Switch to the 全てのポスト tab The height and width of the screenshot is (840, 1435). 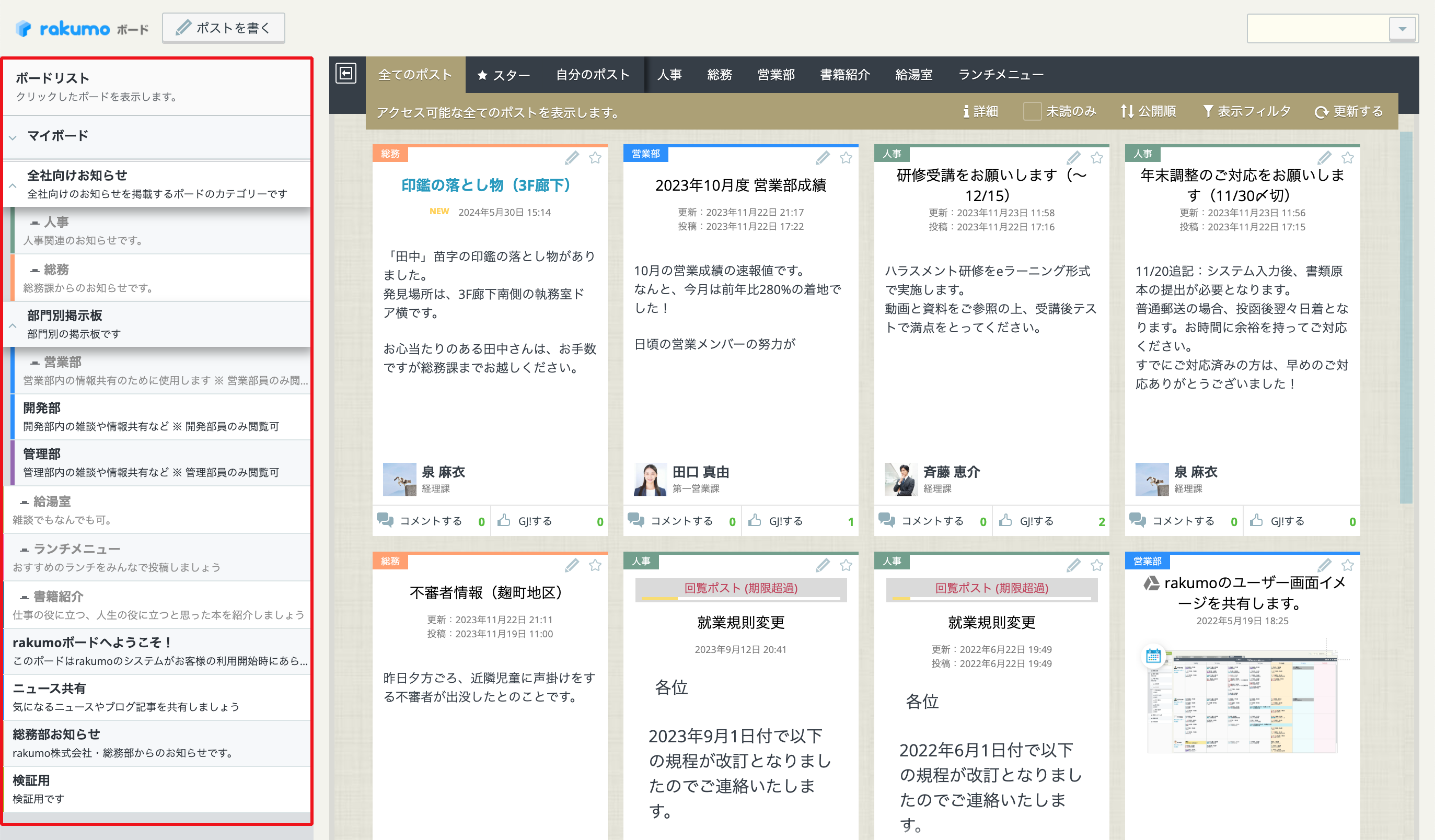coord(415,75)
